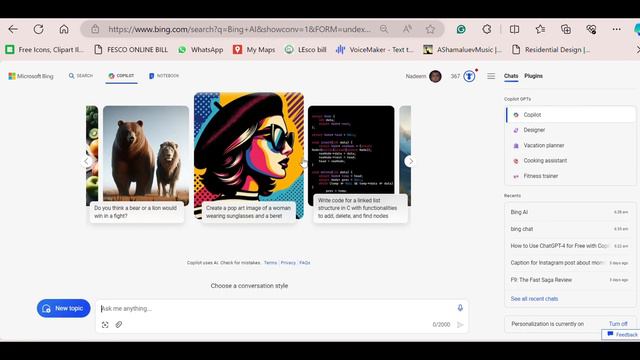Open Free Icons, Clipart bookmark
Image resolution: width=640 pixels, height=360 pixels.
(x=44, y=49)
